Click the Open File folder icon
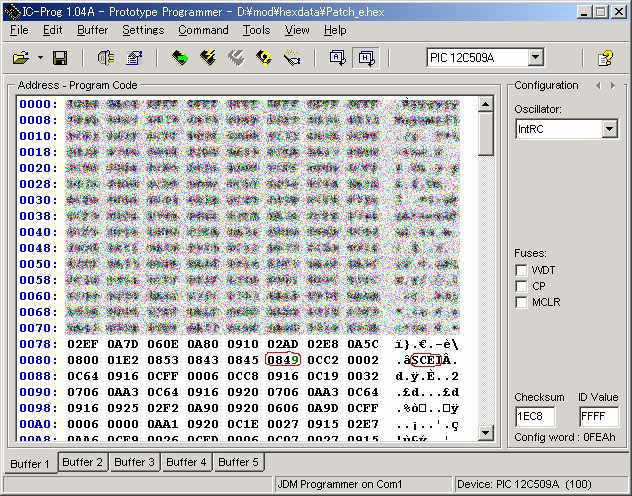The image size is (632, 496). pyautogui.click(x=21, y=58)
